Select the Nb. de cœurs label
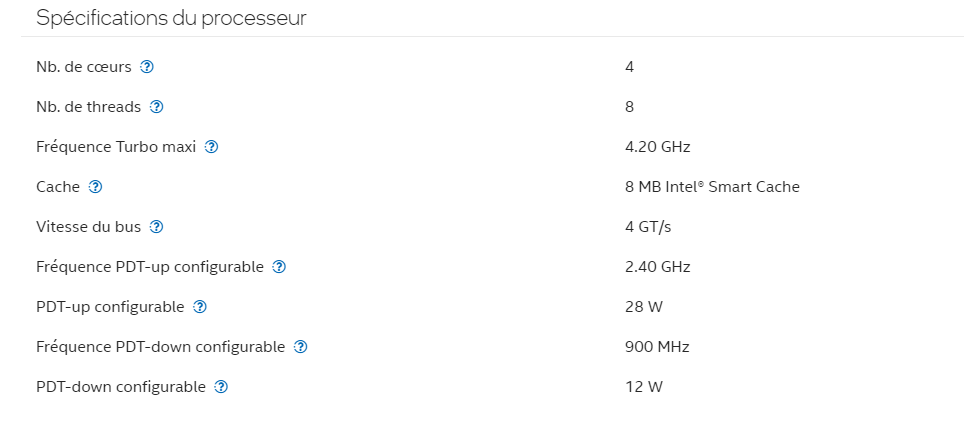 (84, 67)
